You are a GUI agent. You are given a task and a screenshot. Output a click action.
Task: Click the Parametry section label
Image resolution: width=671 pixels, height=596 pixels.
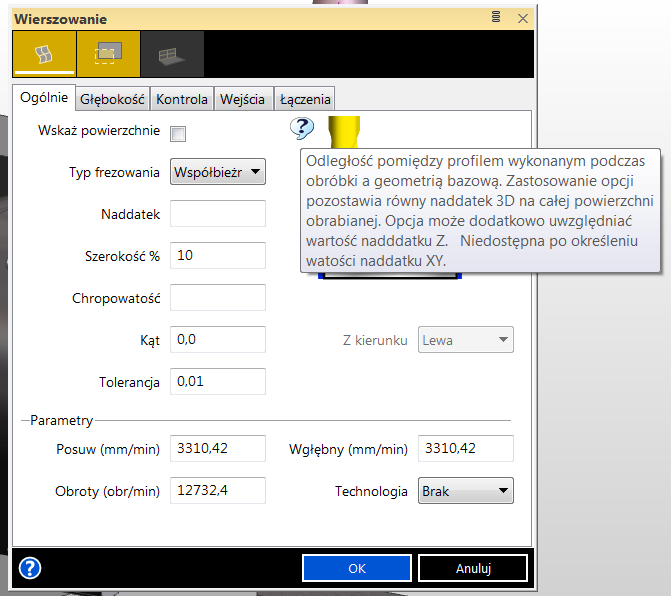62,420
